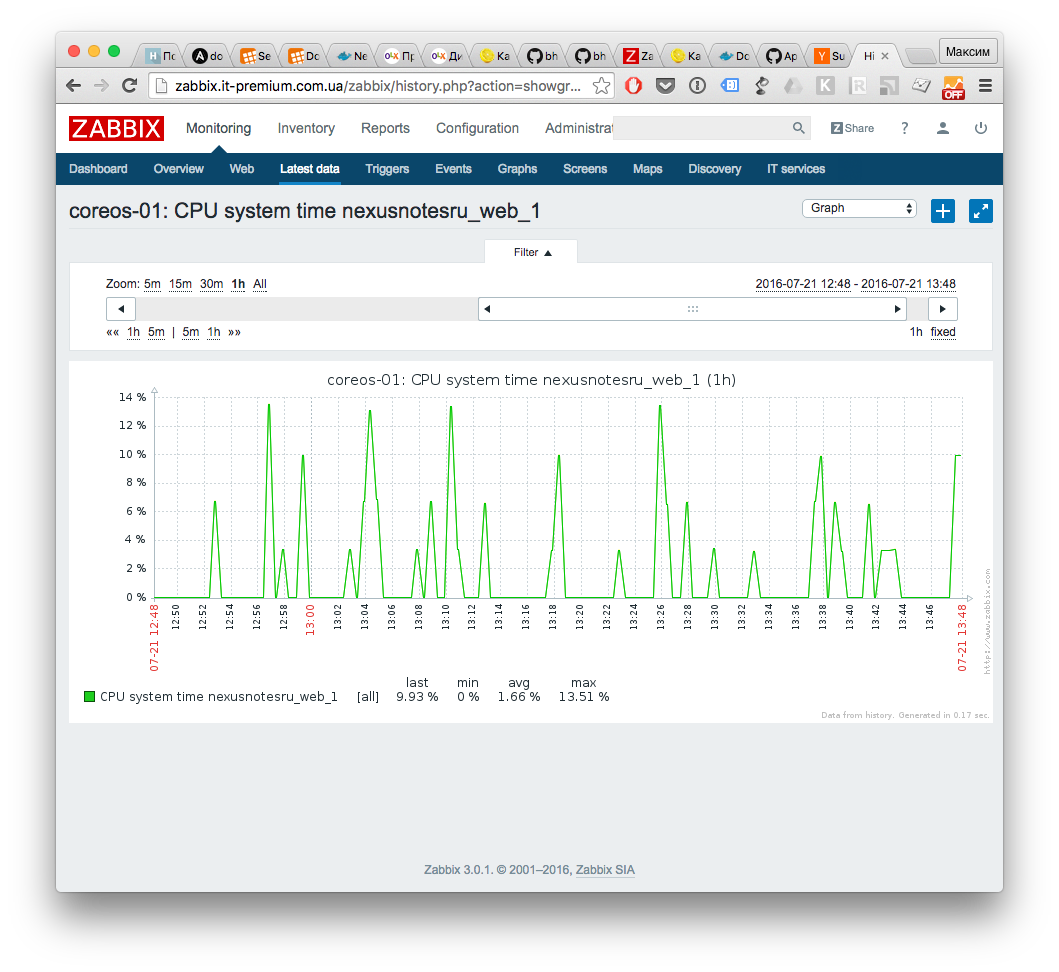1059x972 pixels.
Task: Toggle fixed time period link
Action: 943,332
